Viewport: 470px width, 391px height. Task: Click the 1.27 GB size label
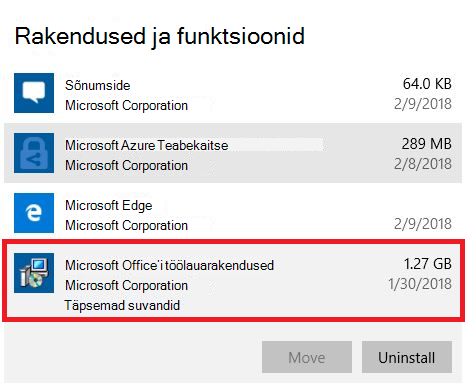click(x=428, y=264)
